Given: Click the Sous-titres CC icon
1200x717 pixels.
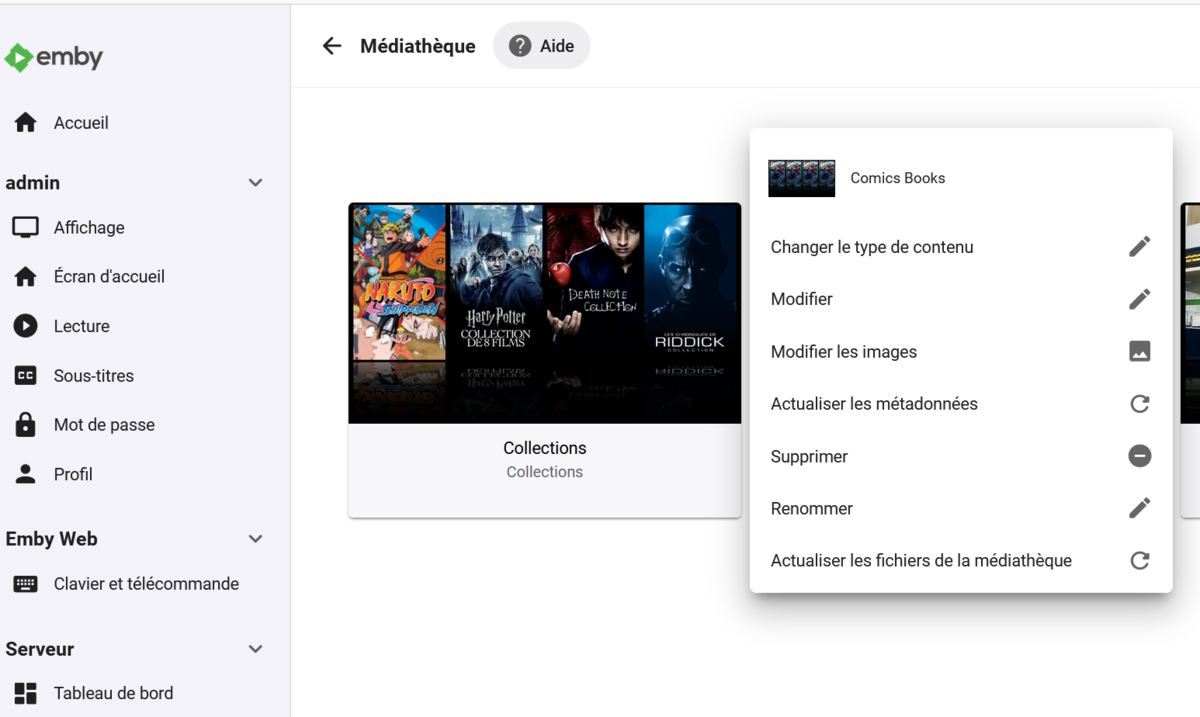Looking at the screenshot, I should pos(26,376).
